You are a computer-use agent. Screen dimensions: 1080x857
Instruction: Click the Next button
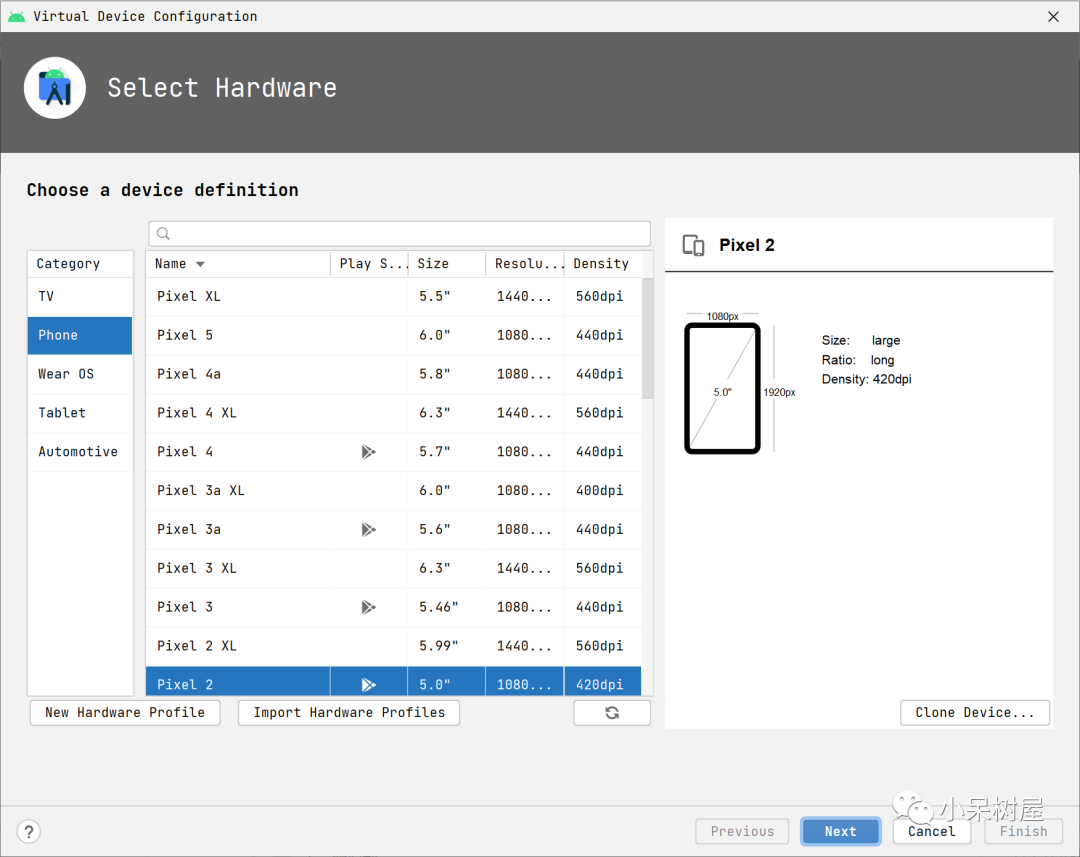click(x=840, y=832)
